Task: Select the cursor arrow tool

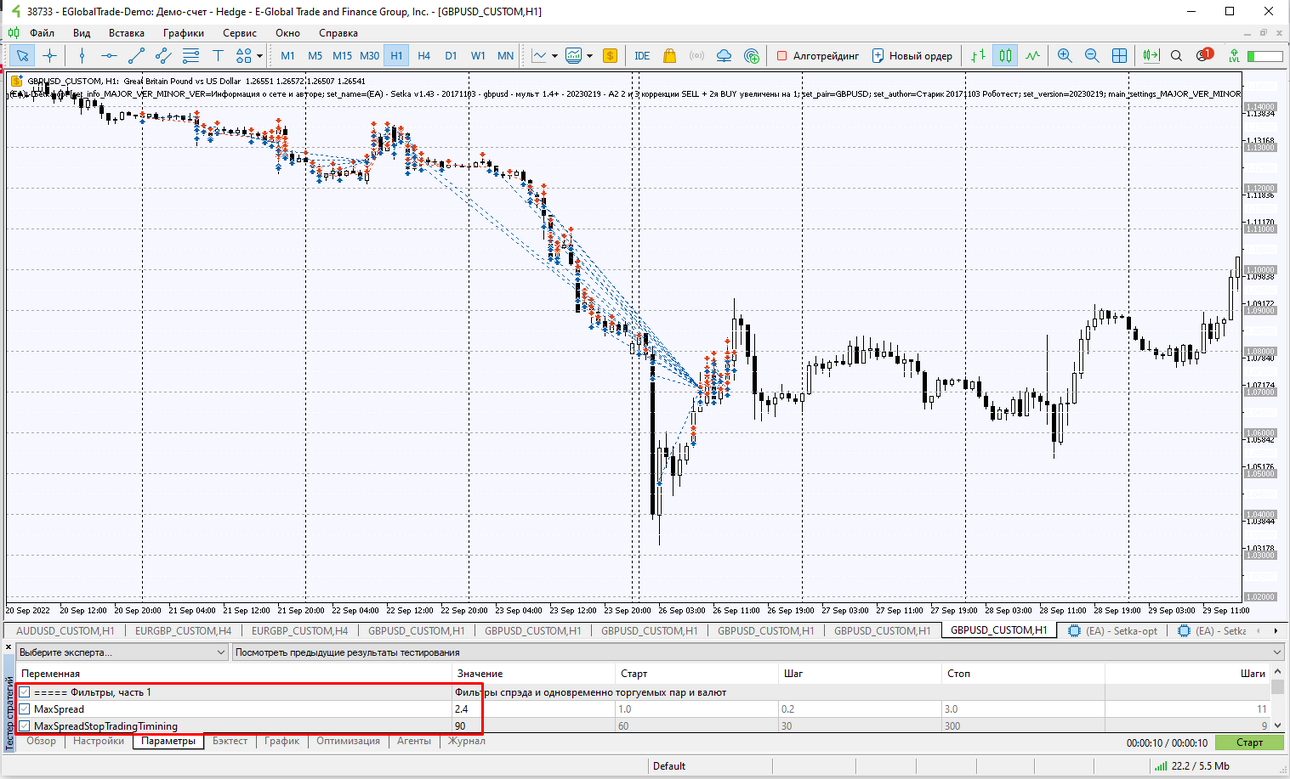Action: pos(22,56)
